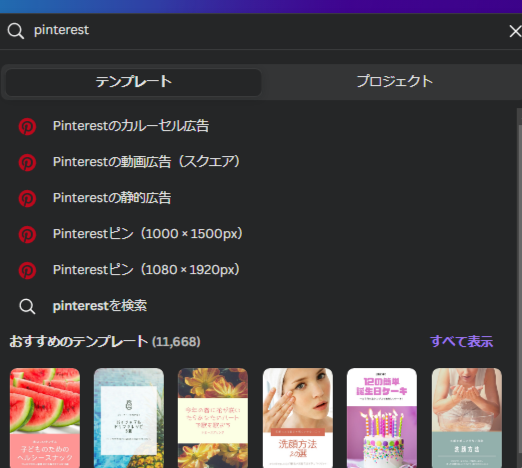Click Pinterest logo beside 動画広告(スクエア)
522x468 pixels.
(27, 163)
